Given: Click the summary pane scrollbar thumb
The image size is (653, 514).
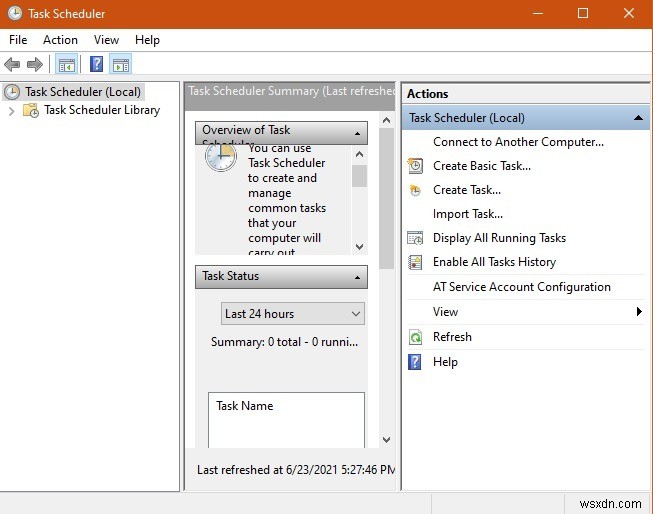Looking at the screenshot, I should [x=386, y=199].
